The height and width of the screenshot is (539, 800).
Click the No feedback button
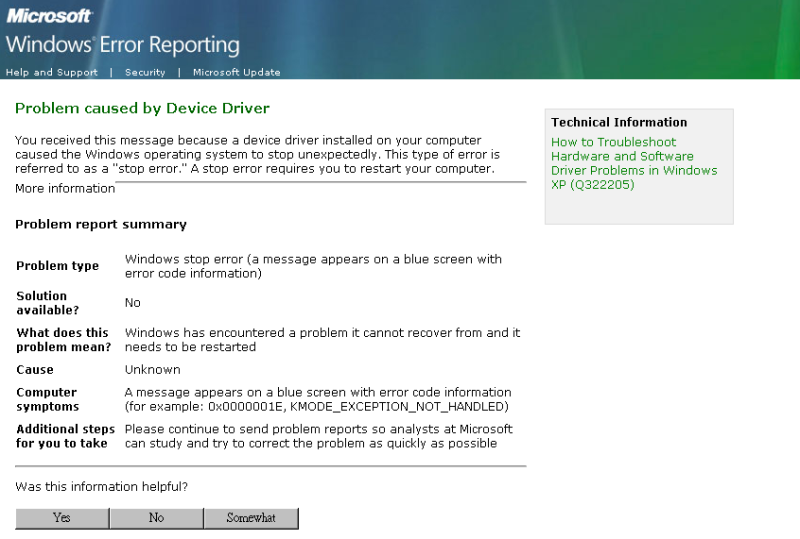156,518
